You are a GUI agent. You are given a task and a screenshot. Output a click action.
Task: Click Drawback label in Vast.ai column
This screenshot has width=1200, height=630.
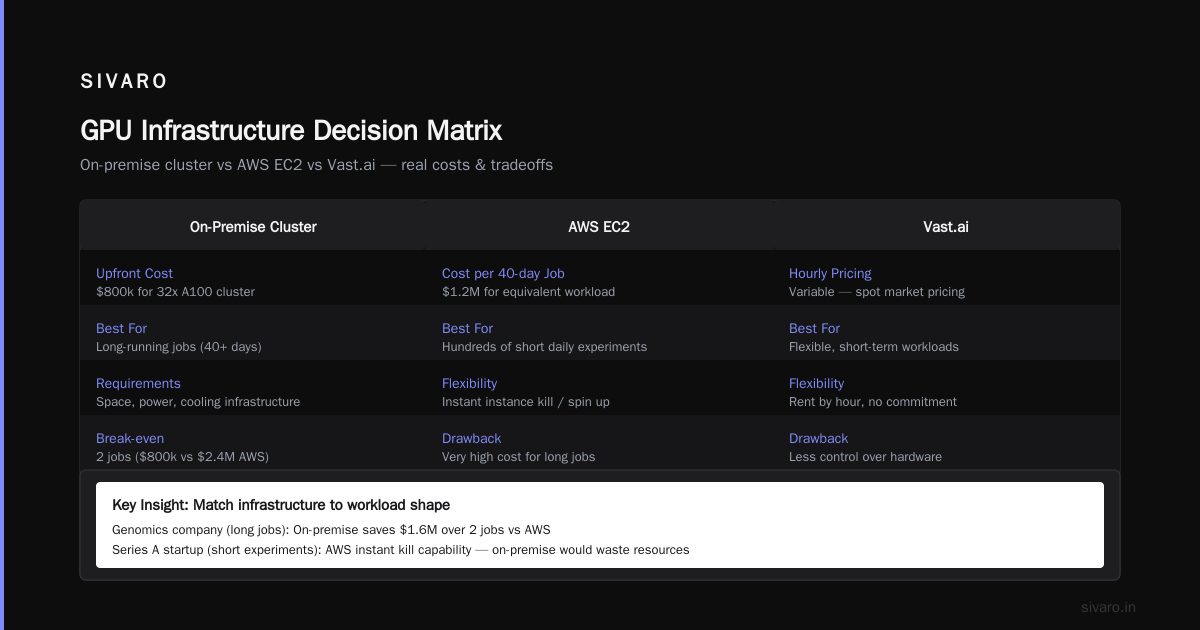[x=818, y=438]
